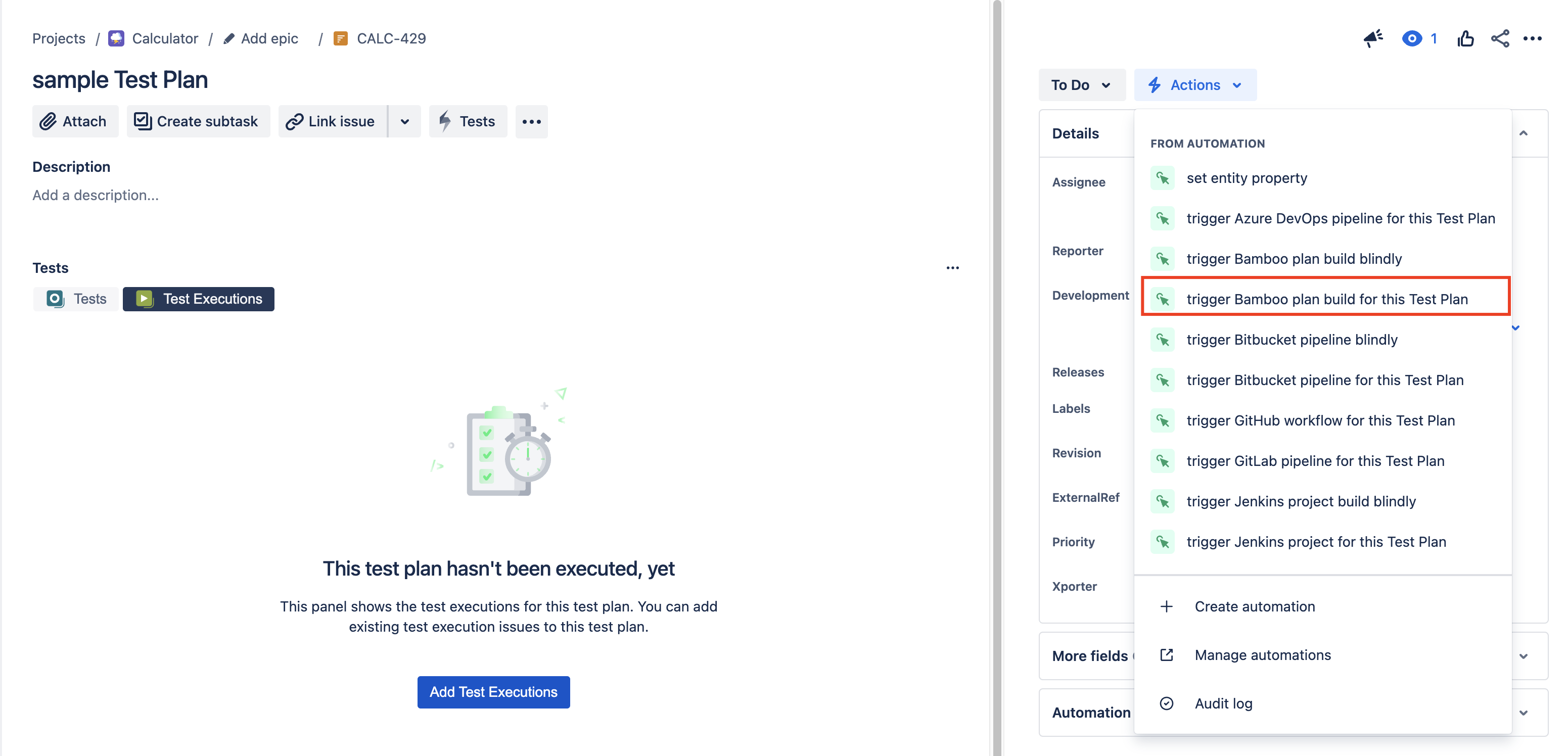The image size is (1568, 756).
Task: Click the feedback megaphone icon
Action: point(1373,38)
